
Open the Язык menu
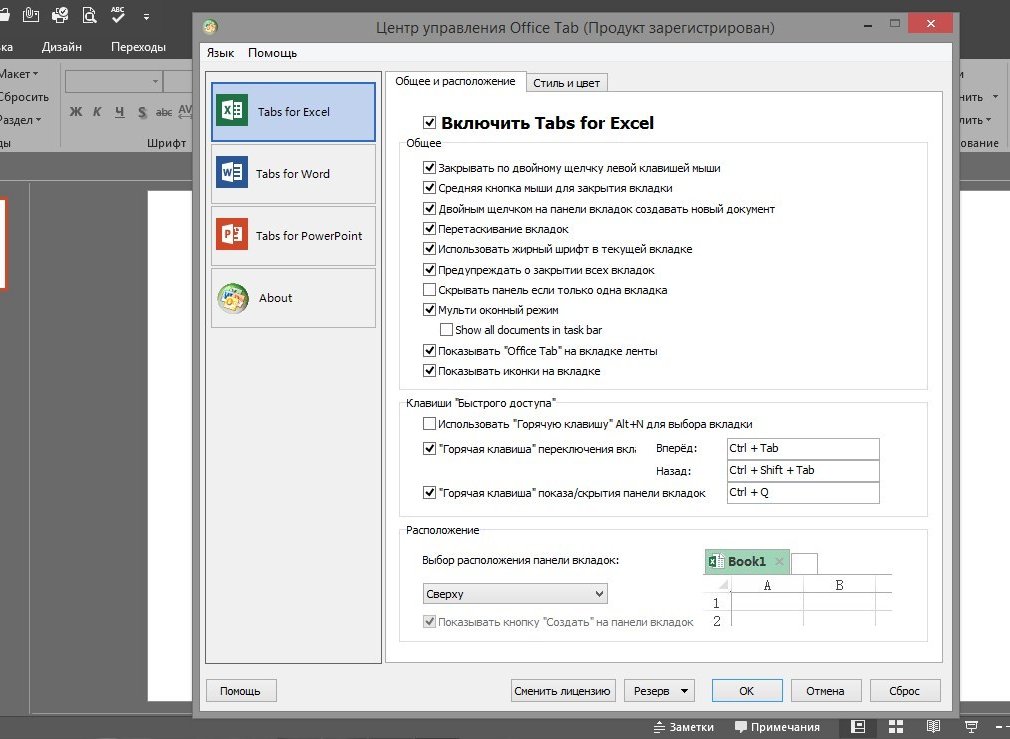click(220, 53)
